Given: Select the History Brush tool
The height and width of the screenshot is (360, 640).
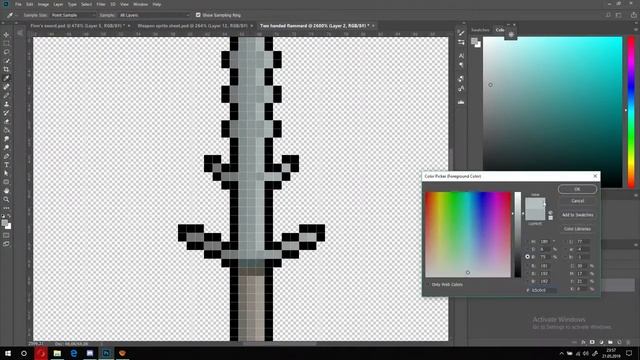Looking at the screenshot, I should click(x=6, y=113).
